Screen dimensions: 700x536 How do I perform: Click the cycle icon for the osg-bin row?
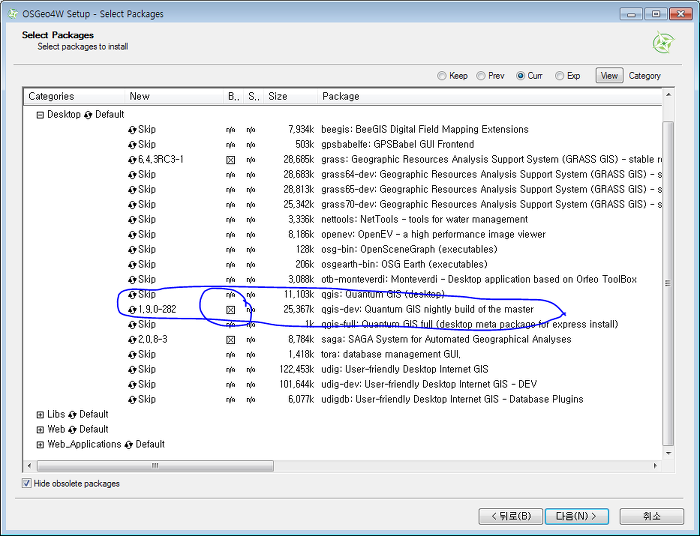click(132, 250)
